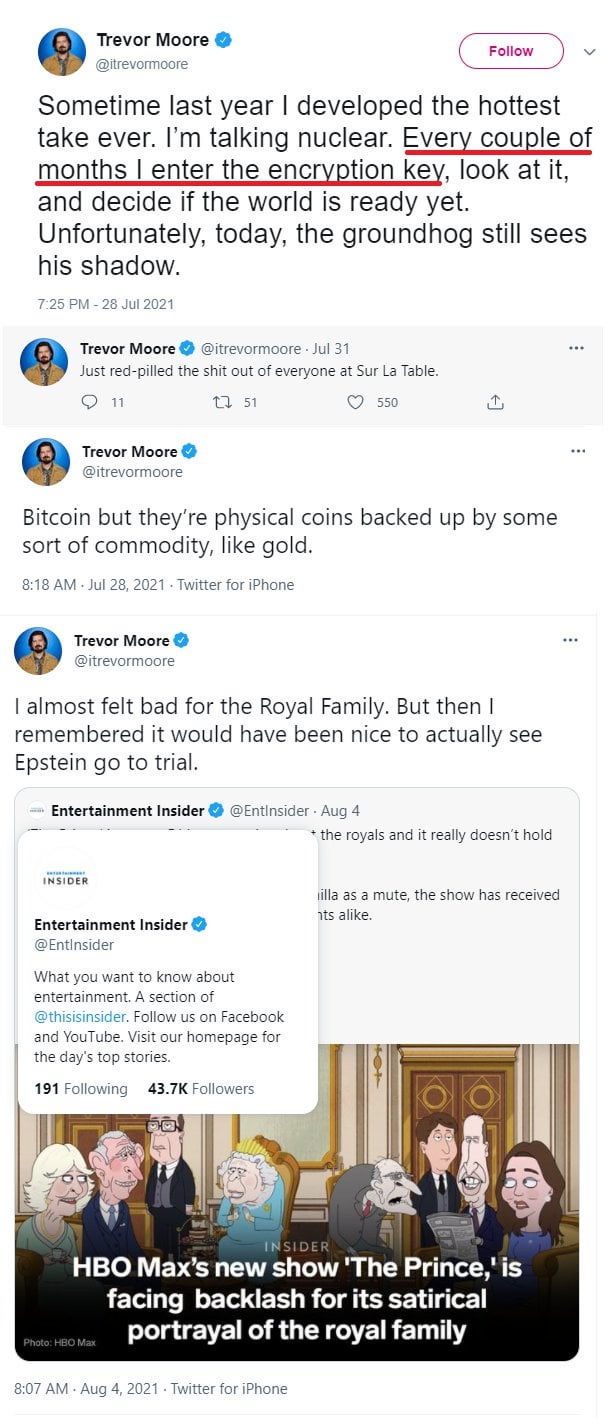Open more options on Royal Family tweet
612x1428 pixels.
click(x=570, y=640)
